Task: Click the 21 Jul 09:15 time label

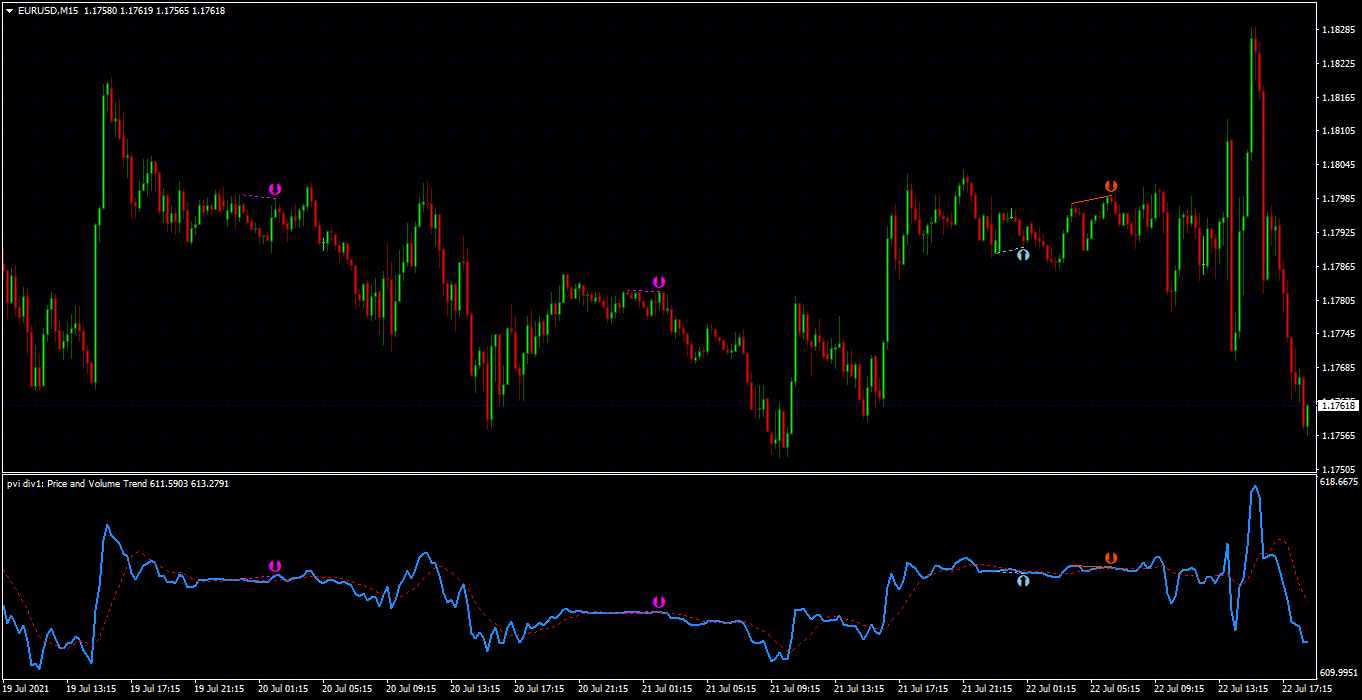Action: click(795, 689)
